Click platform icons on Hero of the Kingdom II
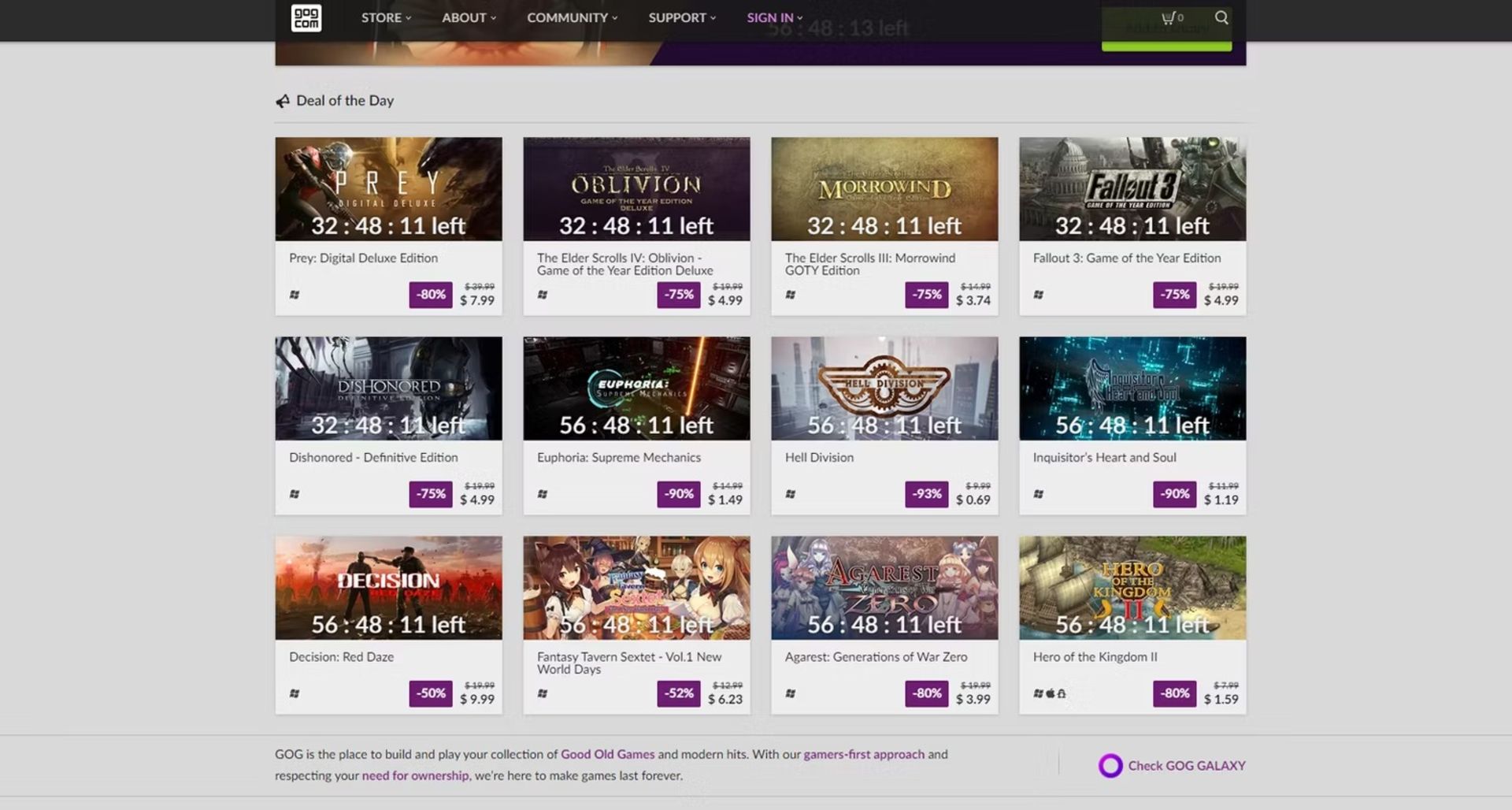Image resolution: width=1512 pixels, height=810 pixels. [1050, 693]
